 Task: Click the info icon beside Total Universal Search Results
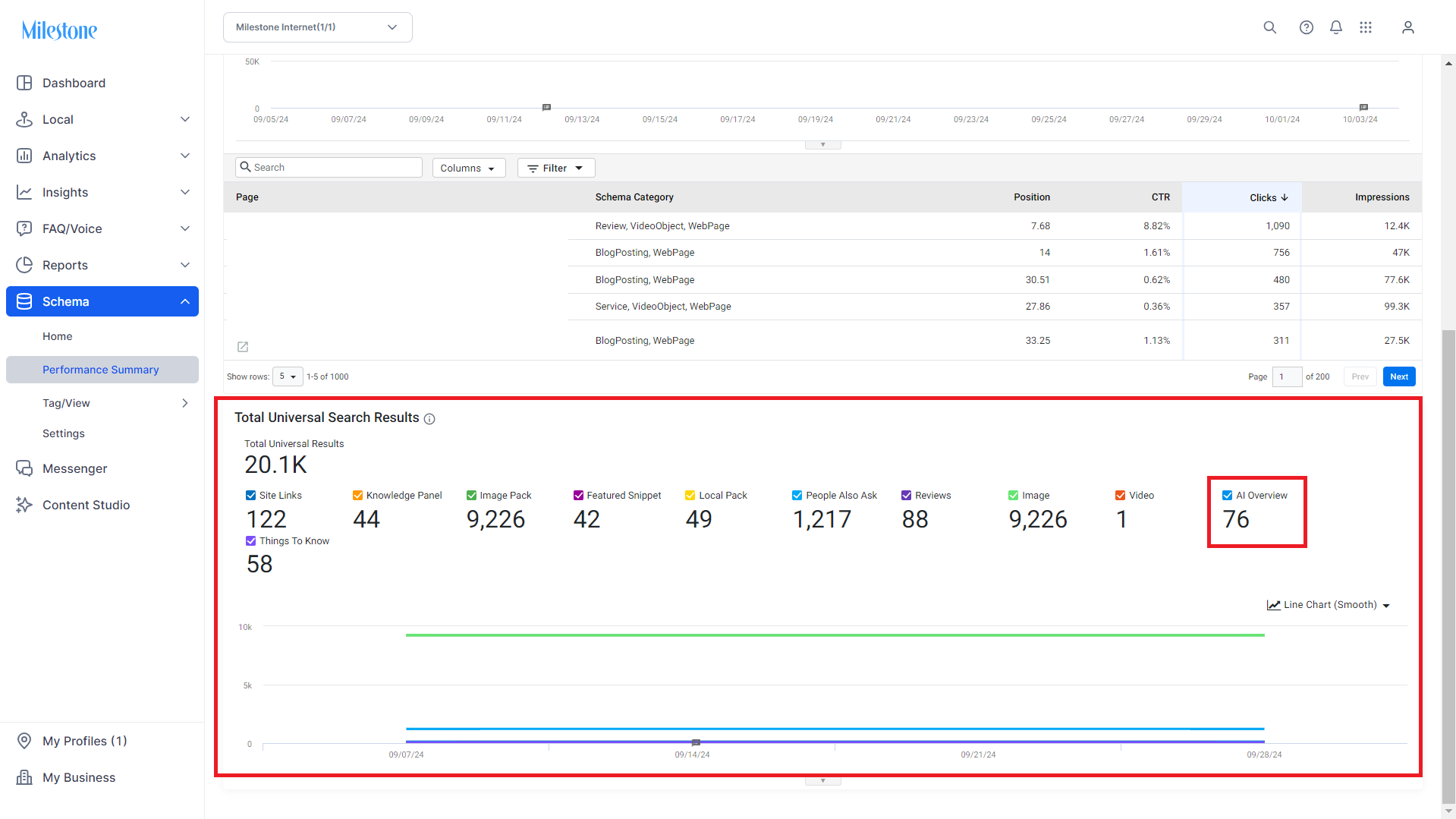click(429, 419)
